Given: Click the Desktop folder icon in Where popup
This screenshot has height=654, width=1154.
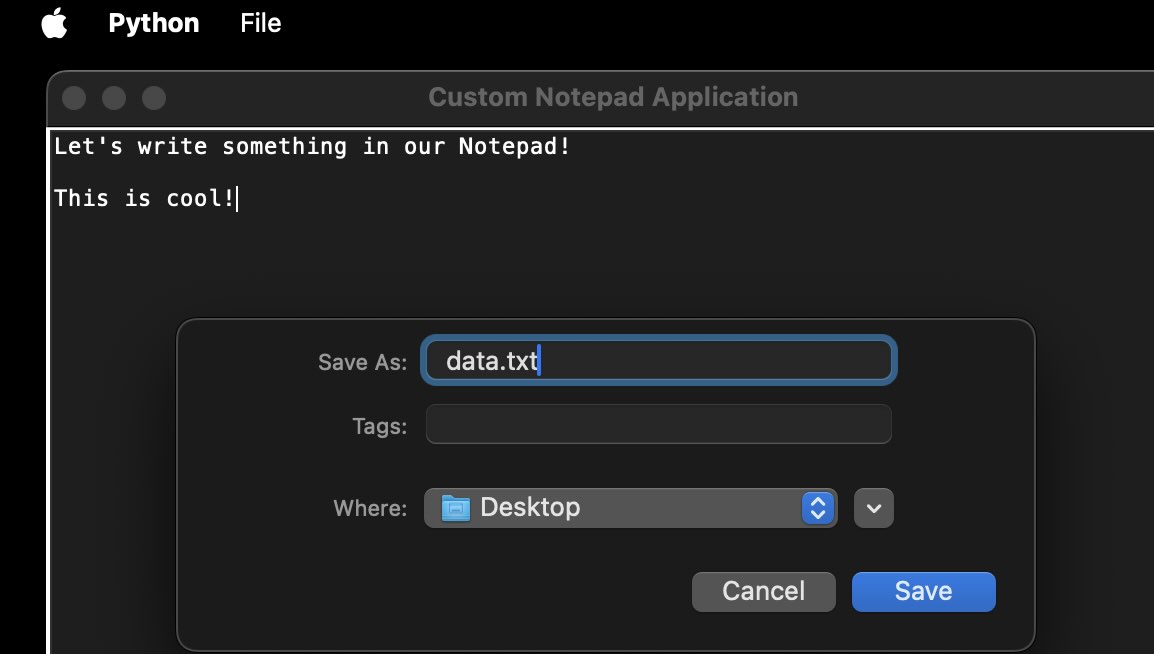Looking at the screenshot, I should 456,508.
